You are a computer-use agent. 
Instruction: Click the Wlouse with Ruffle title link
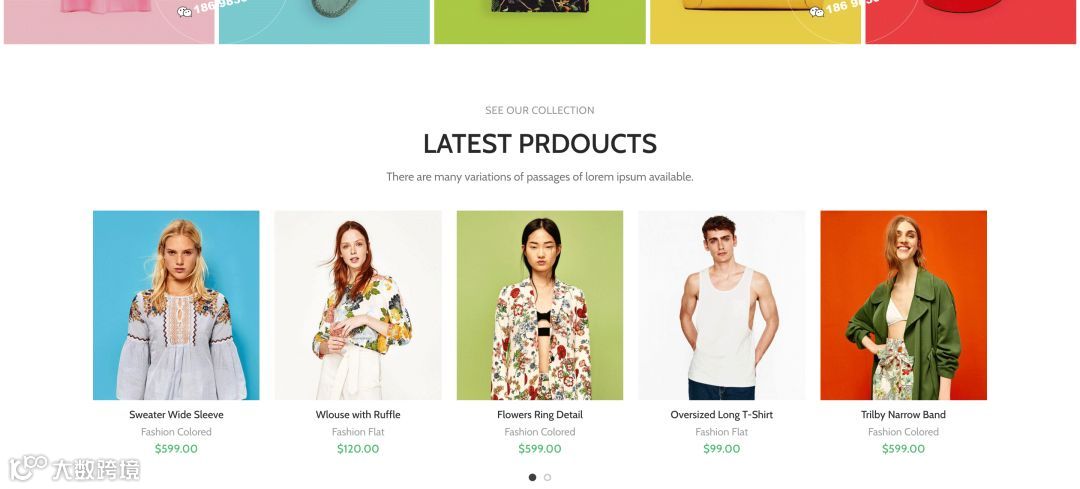click(x=358, y=415)
